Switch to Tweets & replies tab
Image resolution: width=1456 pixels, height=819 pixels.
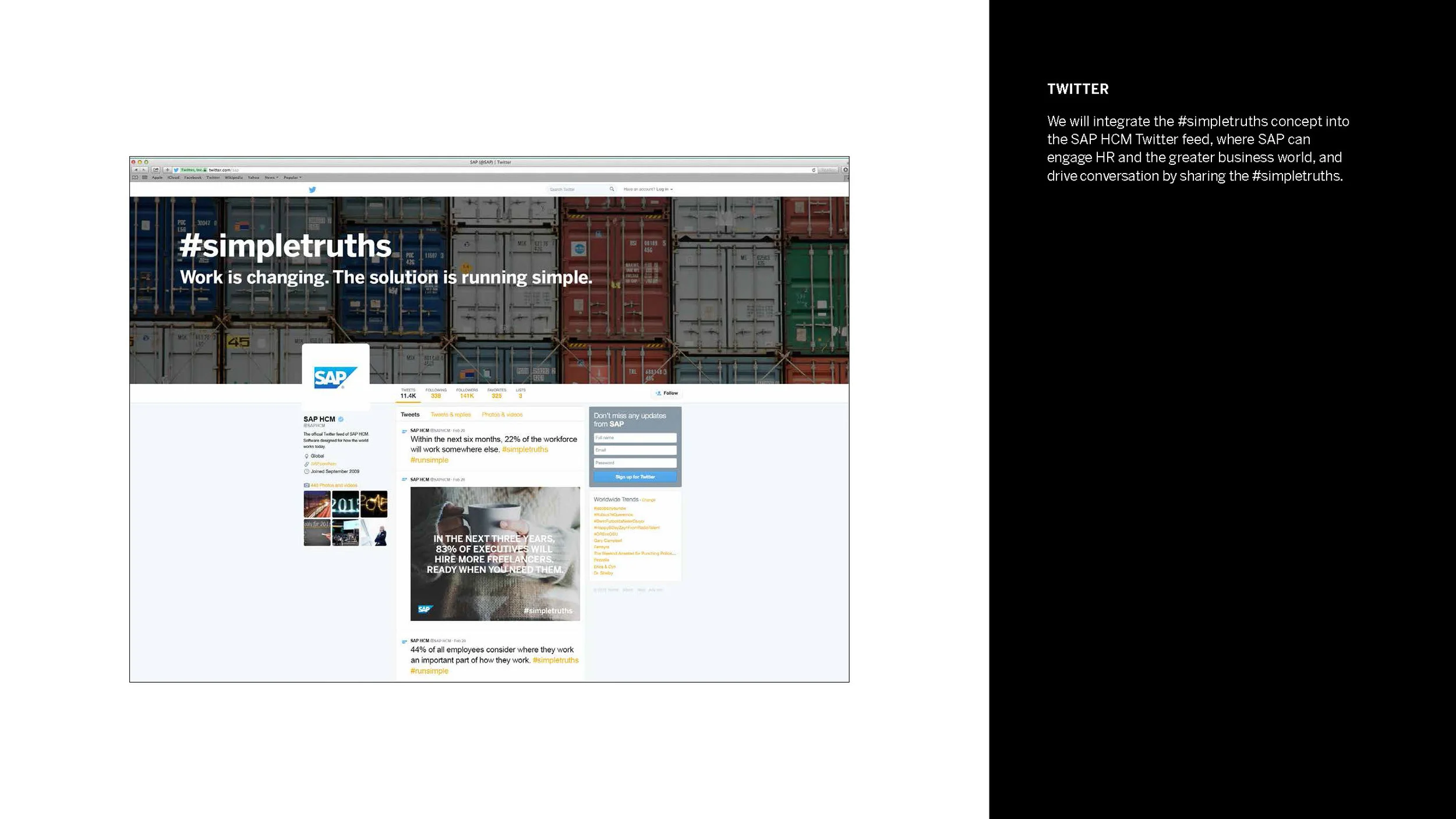451,415
